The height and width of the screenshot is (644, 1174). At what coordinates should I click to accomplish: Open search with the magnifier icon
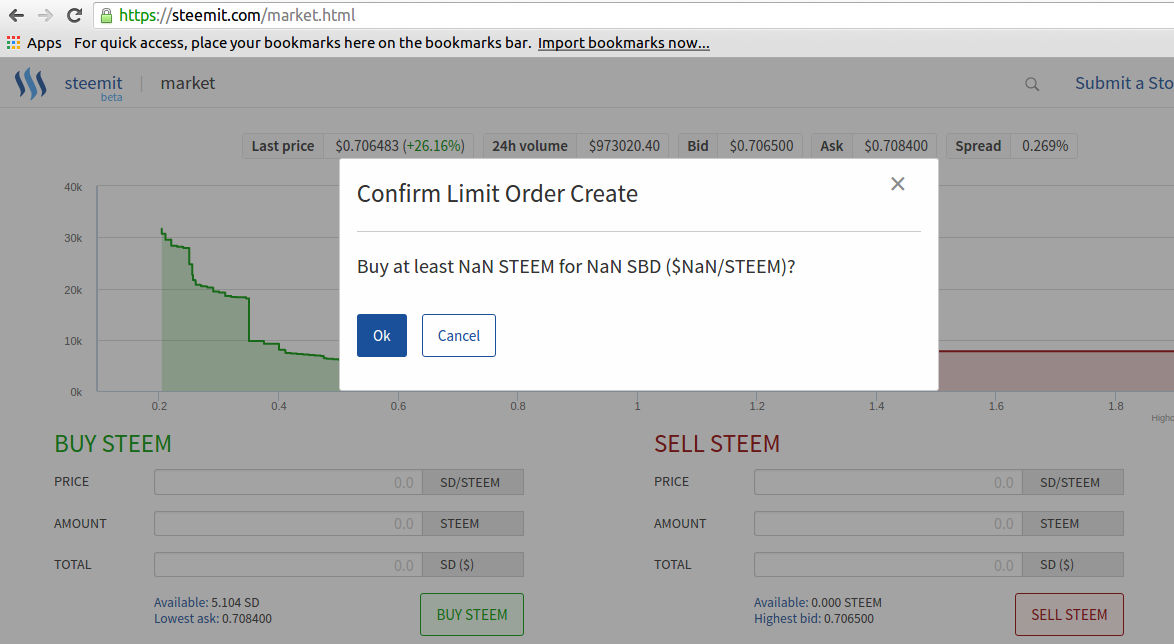pos(1032,84)
